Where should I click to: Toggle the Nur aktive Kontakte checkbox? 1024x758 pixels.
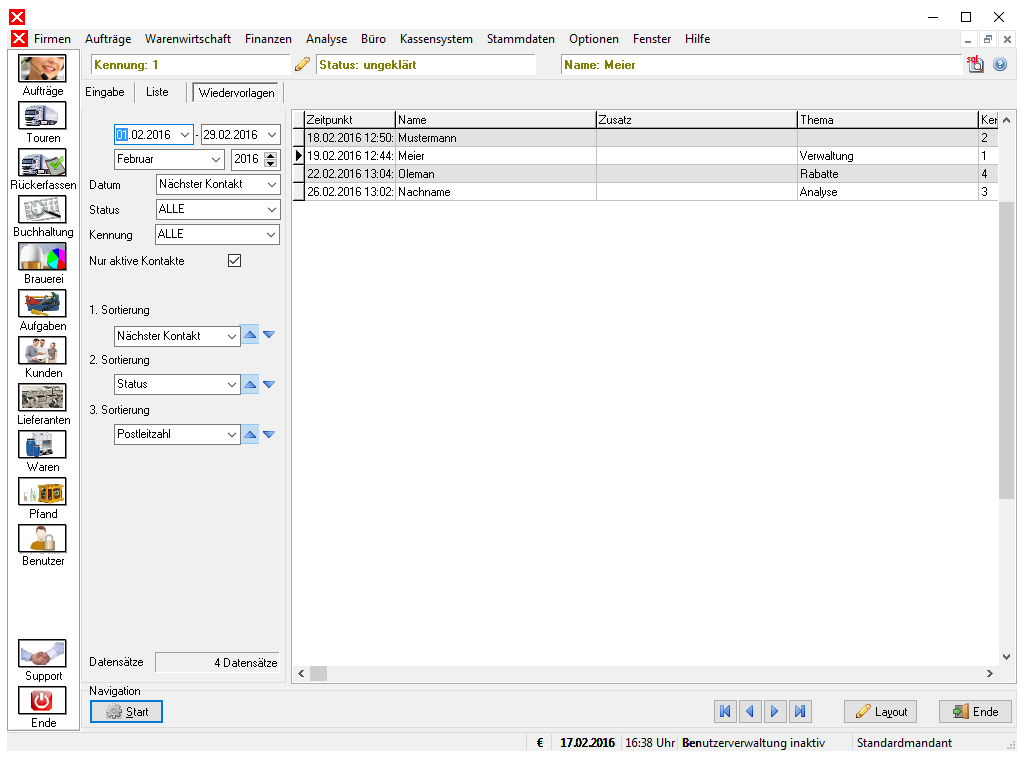coord(234,261)
